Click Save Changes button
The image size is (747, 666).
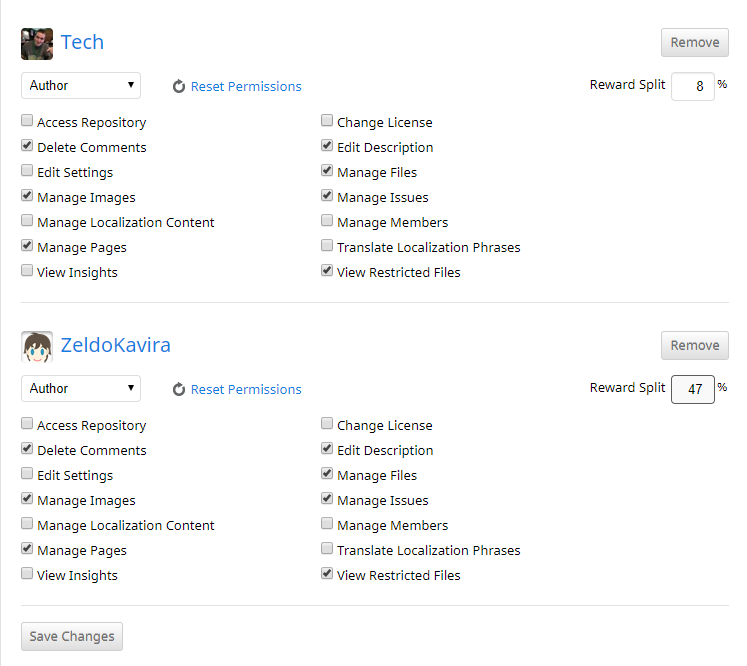coord(72,636)
